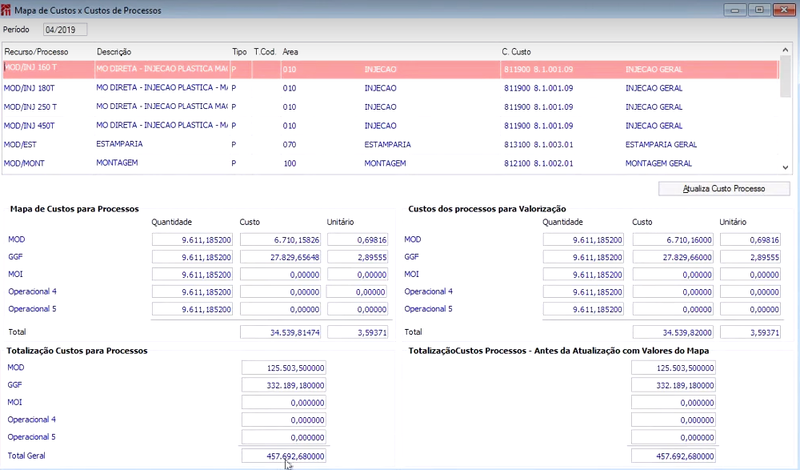The width and height of the screenshot is (800, 470).
Task: Click the Período field showing 04/2019
Action: pos(65,30)
